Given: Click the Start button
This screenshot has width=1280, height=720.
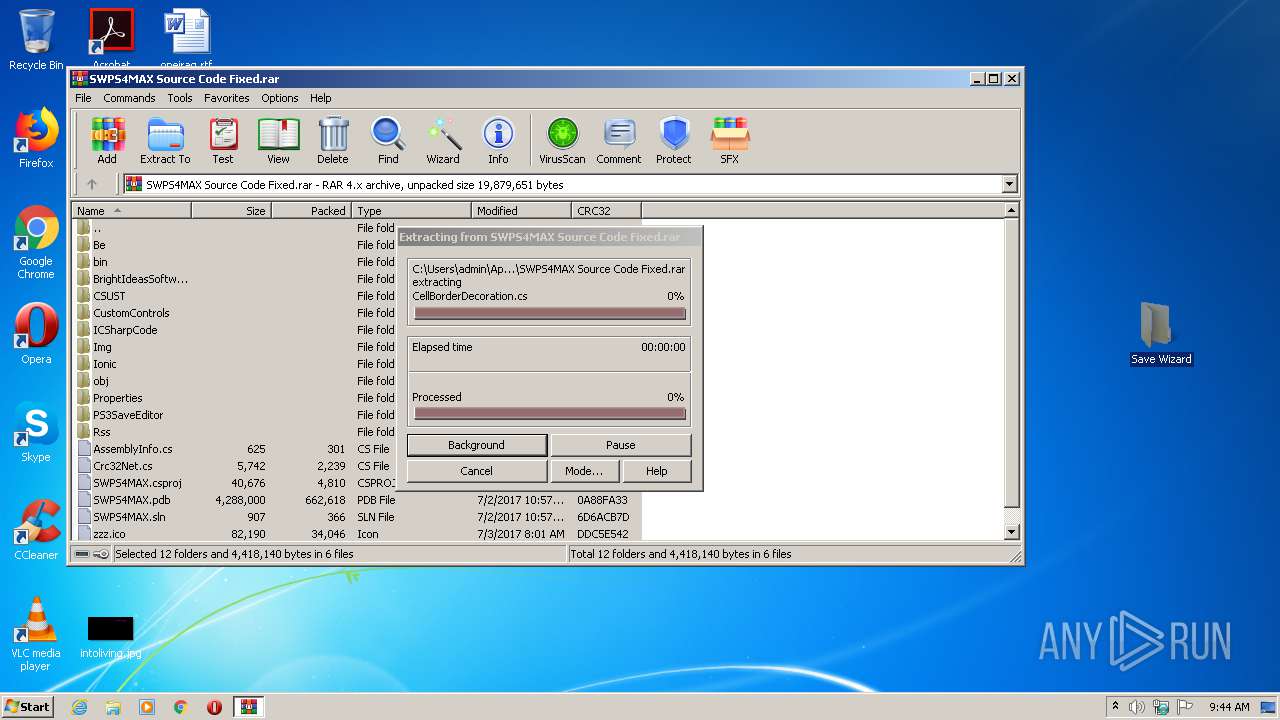Looking at the screenshot, I should (x=27, y=707).
